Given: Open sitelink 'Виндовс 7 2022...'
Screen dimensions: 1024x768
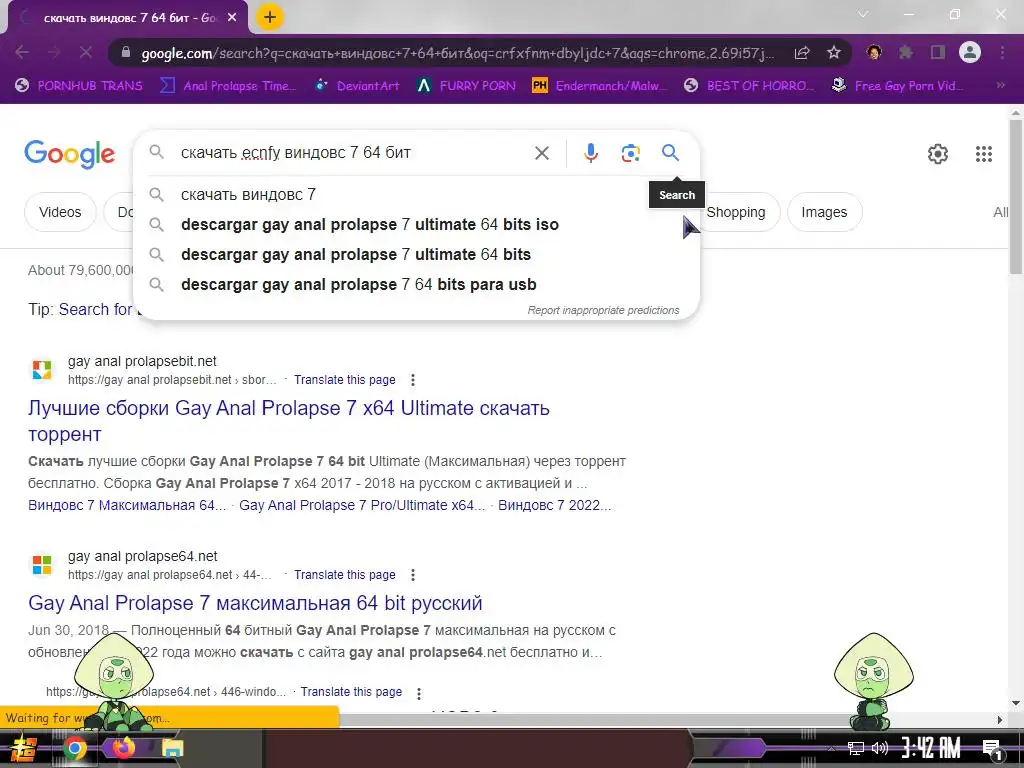Looking at the screenshot, I should point(554,505).
